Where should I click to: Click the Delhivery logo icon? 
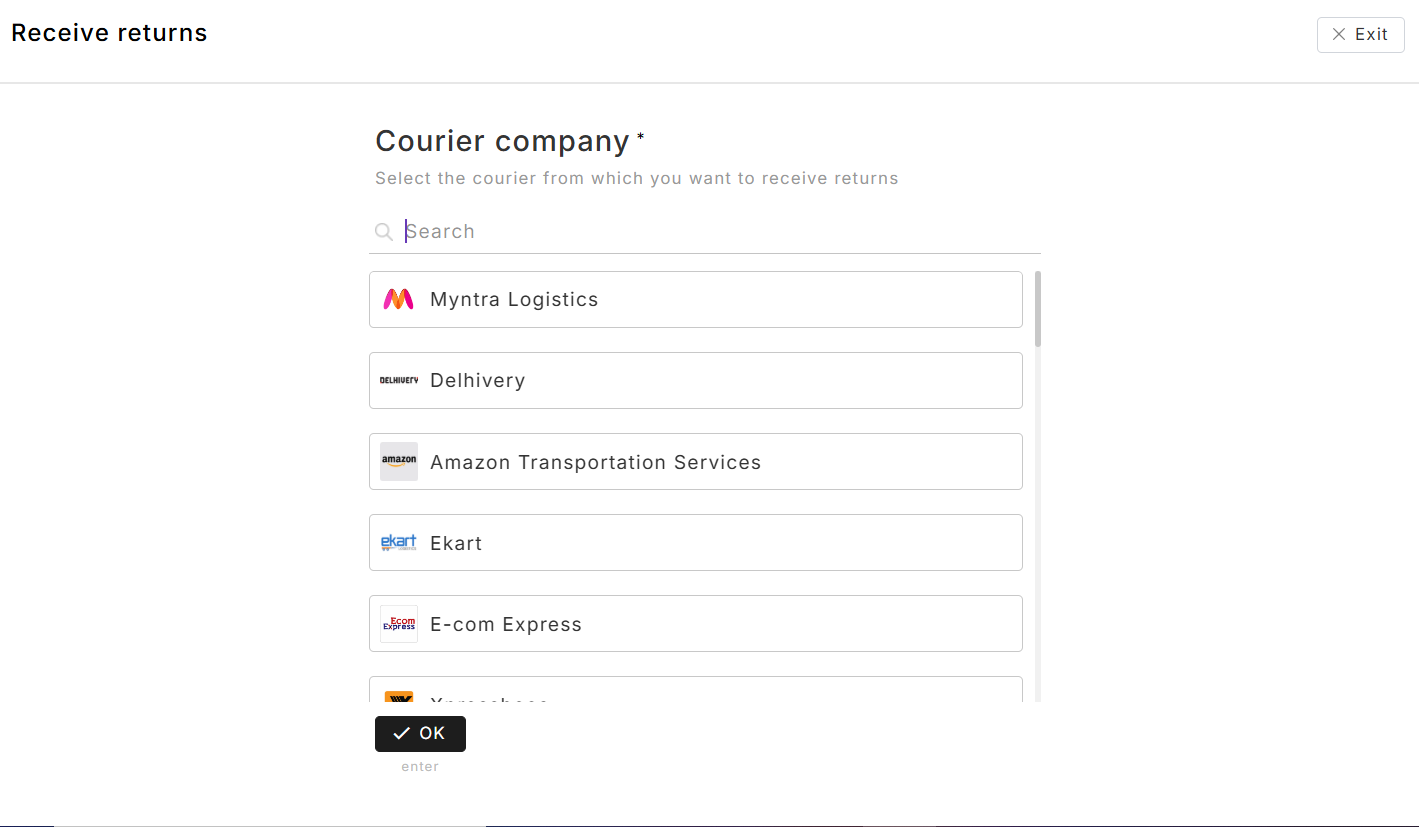[399, 380]
